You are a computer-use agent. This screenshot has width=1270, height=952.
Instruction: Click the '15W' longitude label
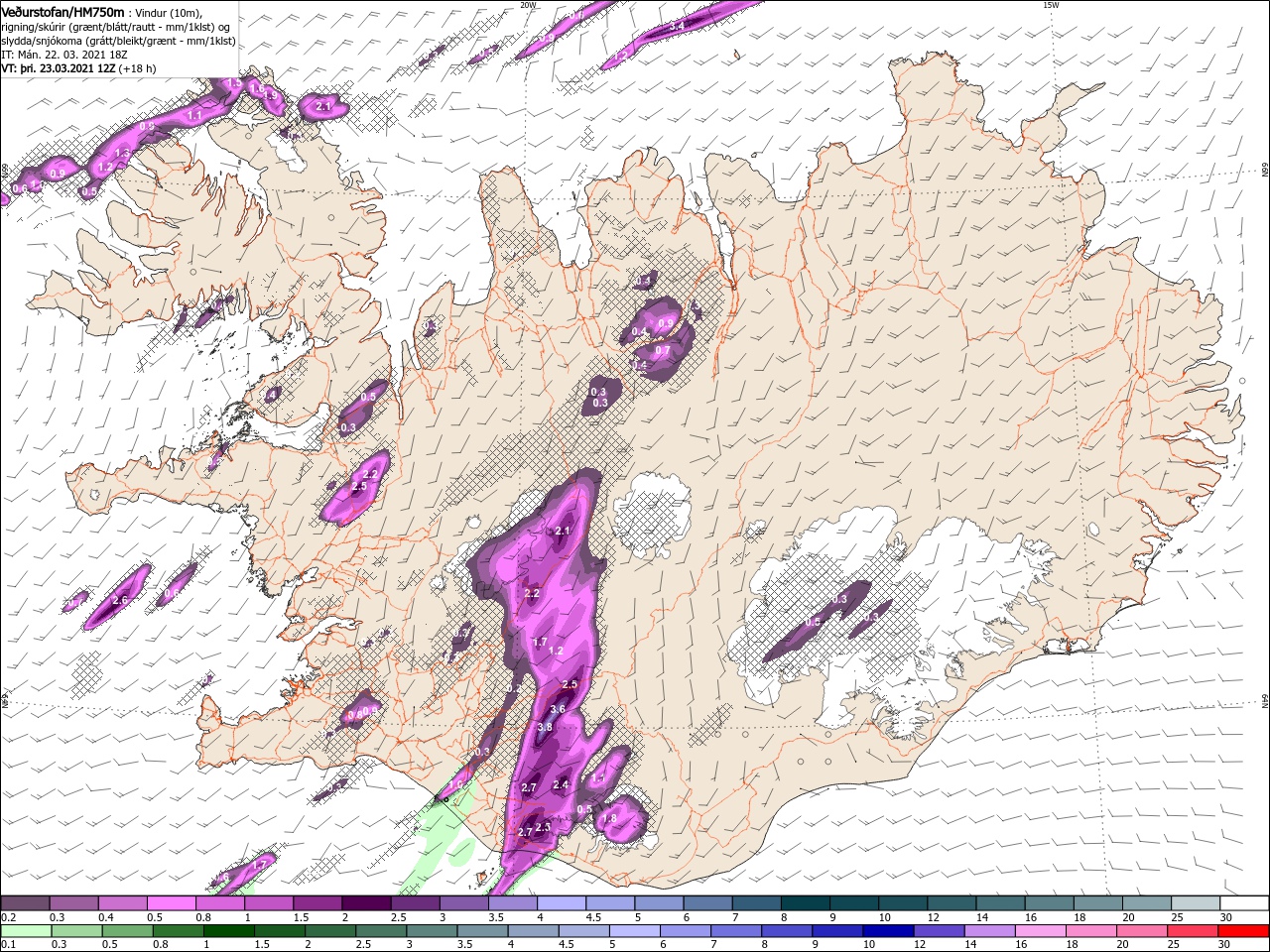click(1051, 5)
